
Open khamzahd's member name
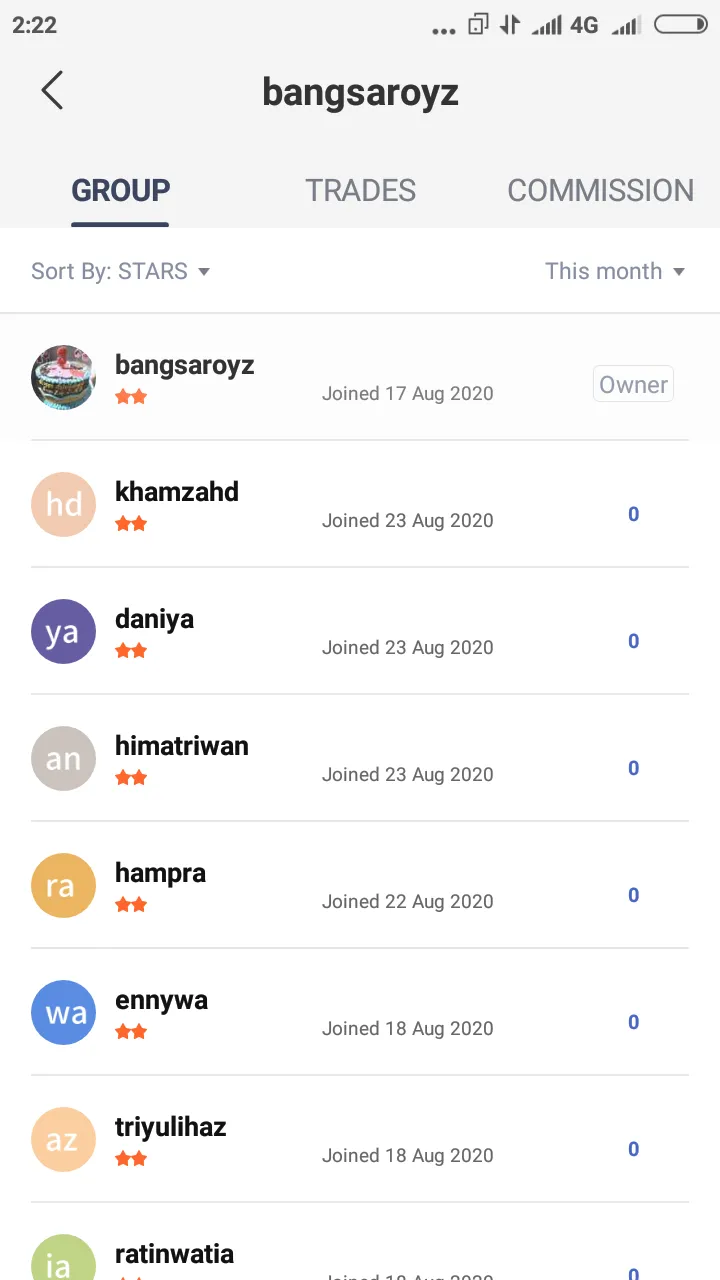click(177, 491)
